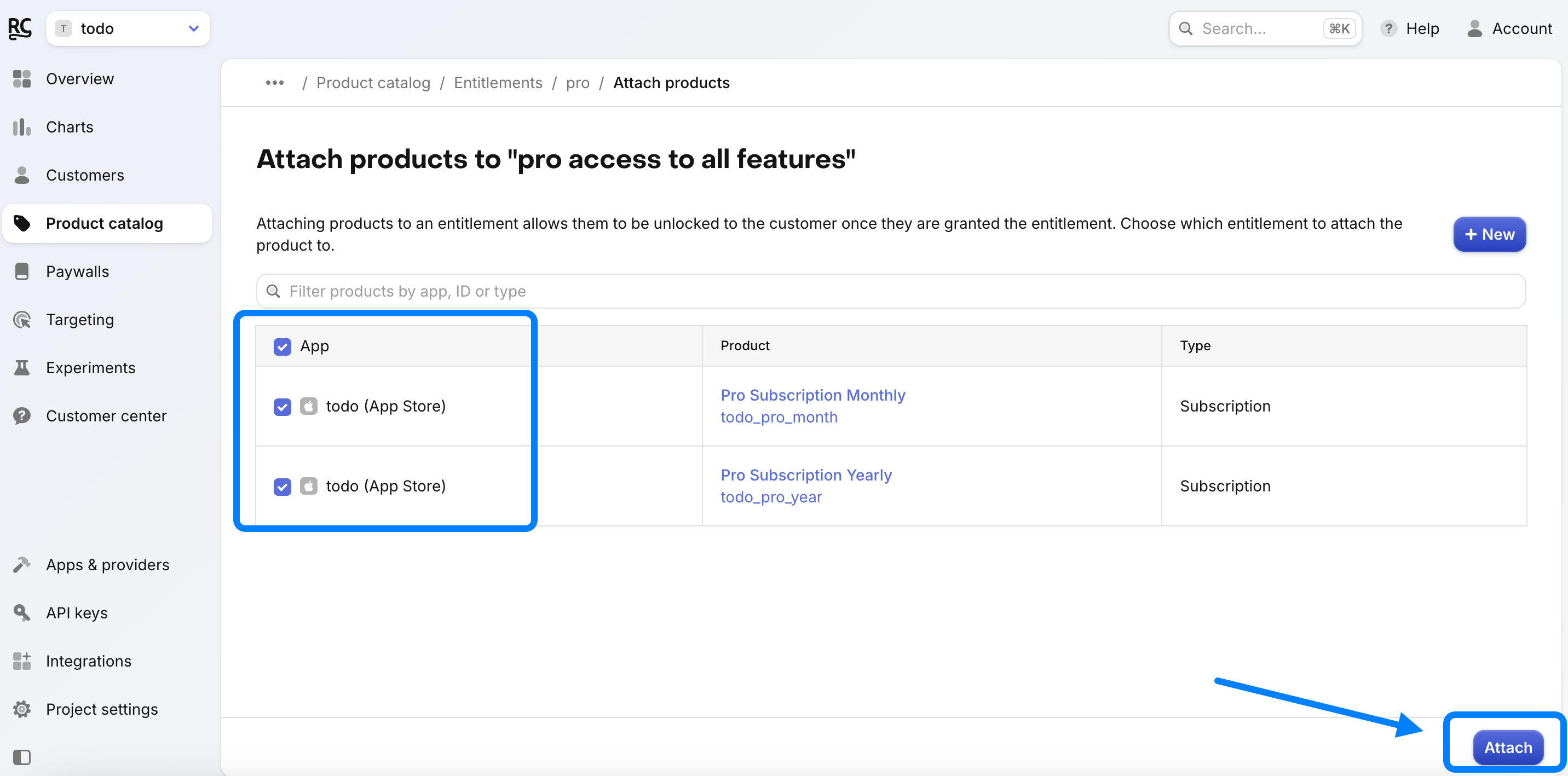Click the API keys key icon

click(22, 613)
